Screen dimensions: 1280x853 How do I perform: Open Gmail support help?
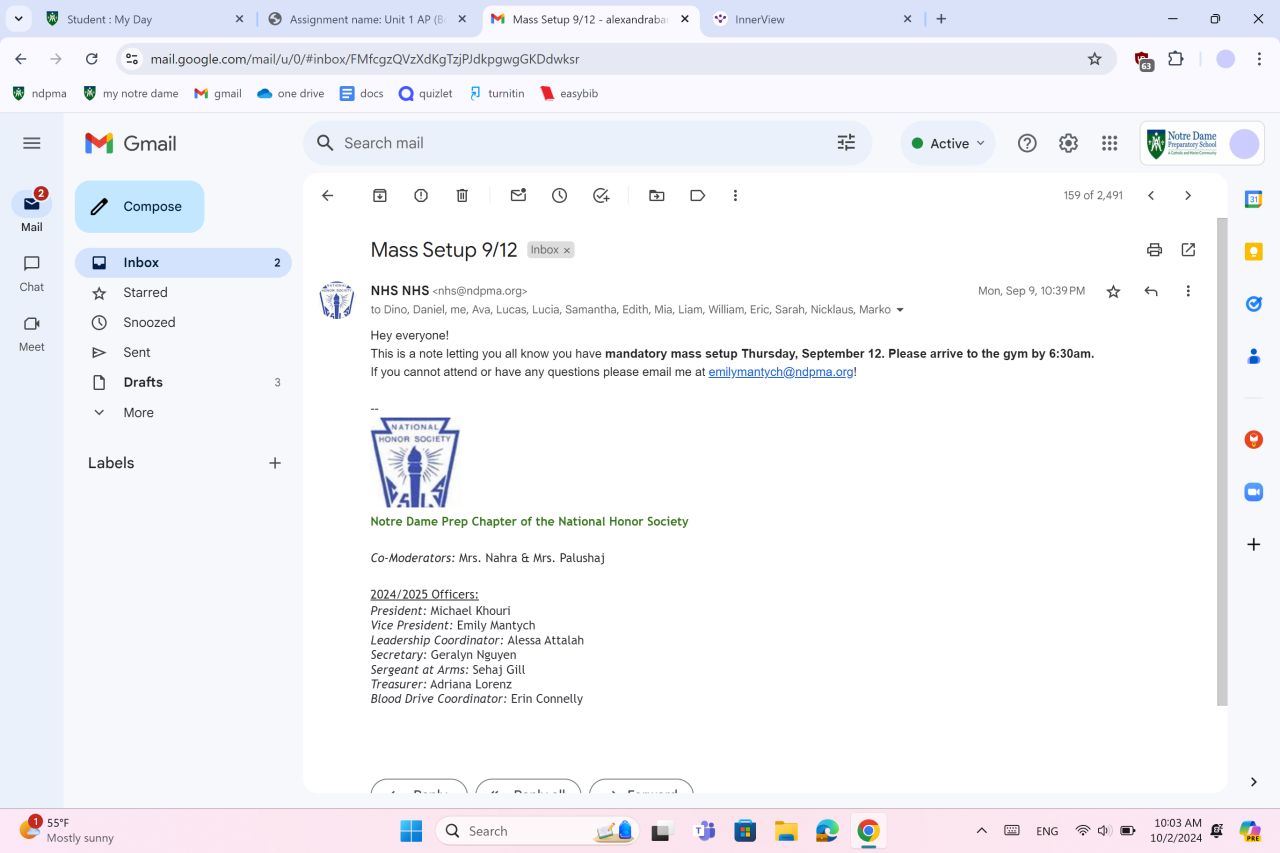[x=1027, y=143]
